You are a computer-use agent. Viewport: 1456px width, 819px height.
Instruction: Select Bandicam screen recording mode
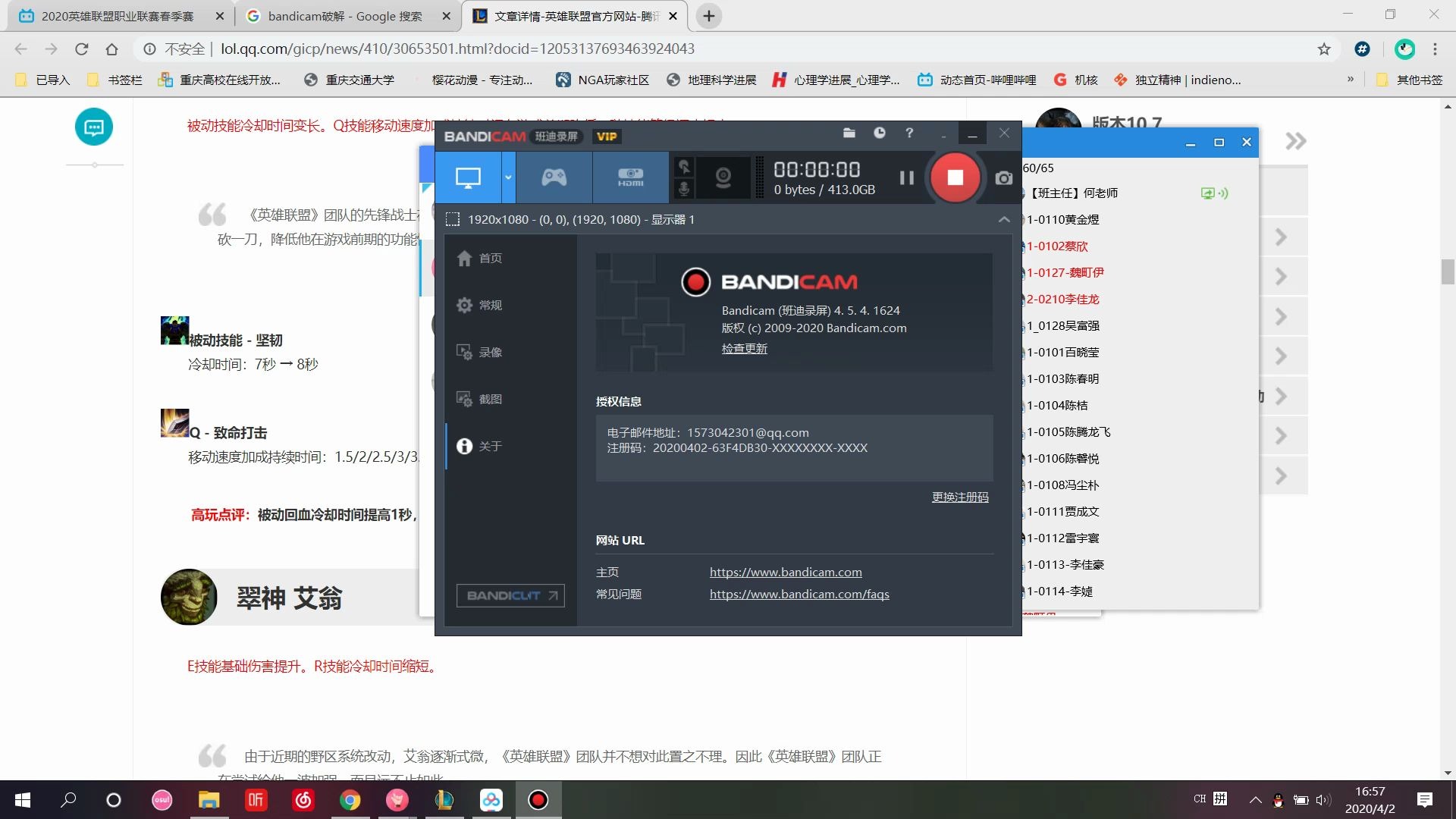pyautogui.click(x=468, y=177)
